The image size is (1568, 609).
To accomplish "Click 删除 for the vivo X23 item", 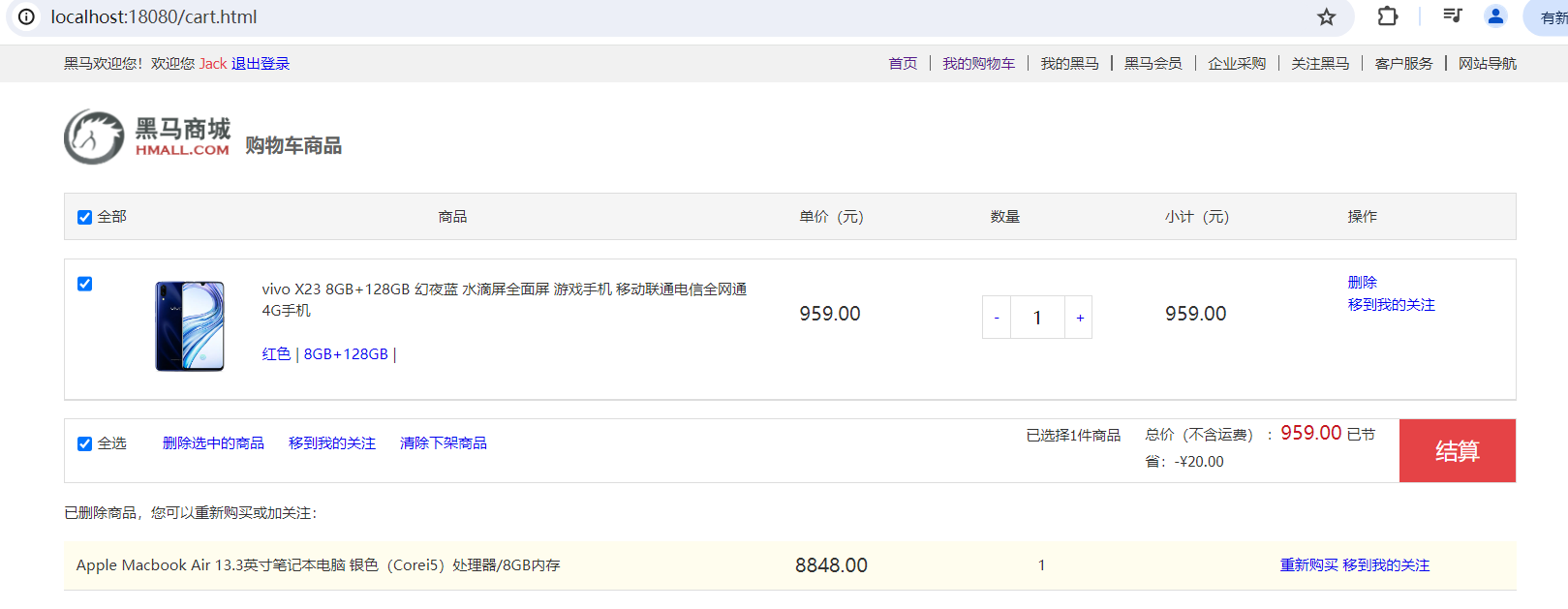I will 1362,283.
